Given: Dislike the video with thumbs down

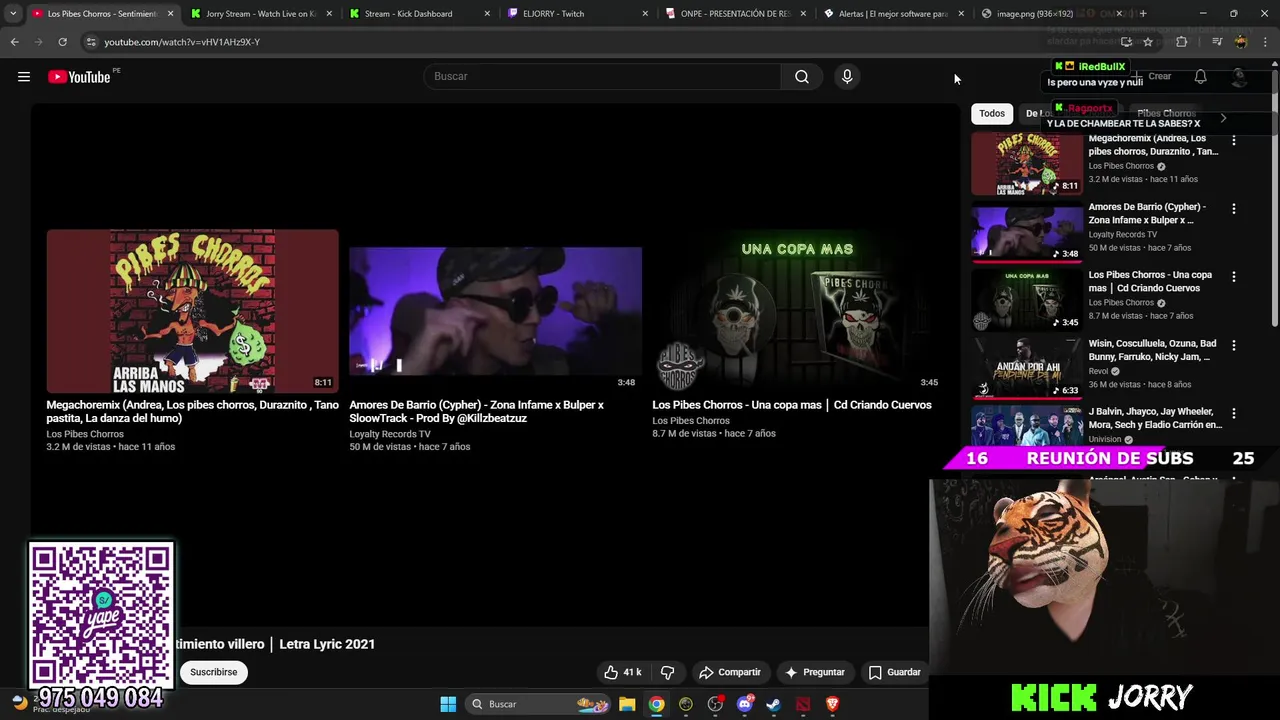Looking at the screenshot, I should pos(668,672).
